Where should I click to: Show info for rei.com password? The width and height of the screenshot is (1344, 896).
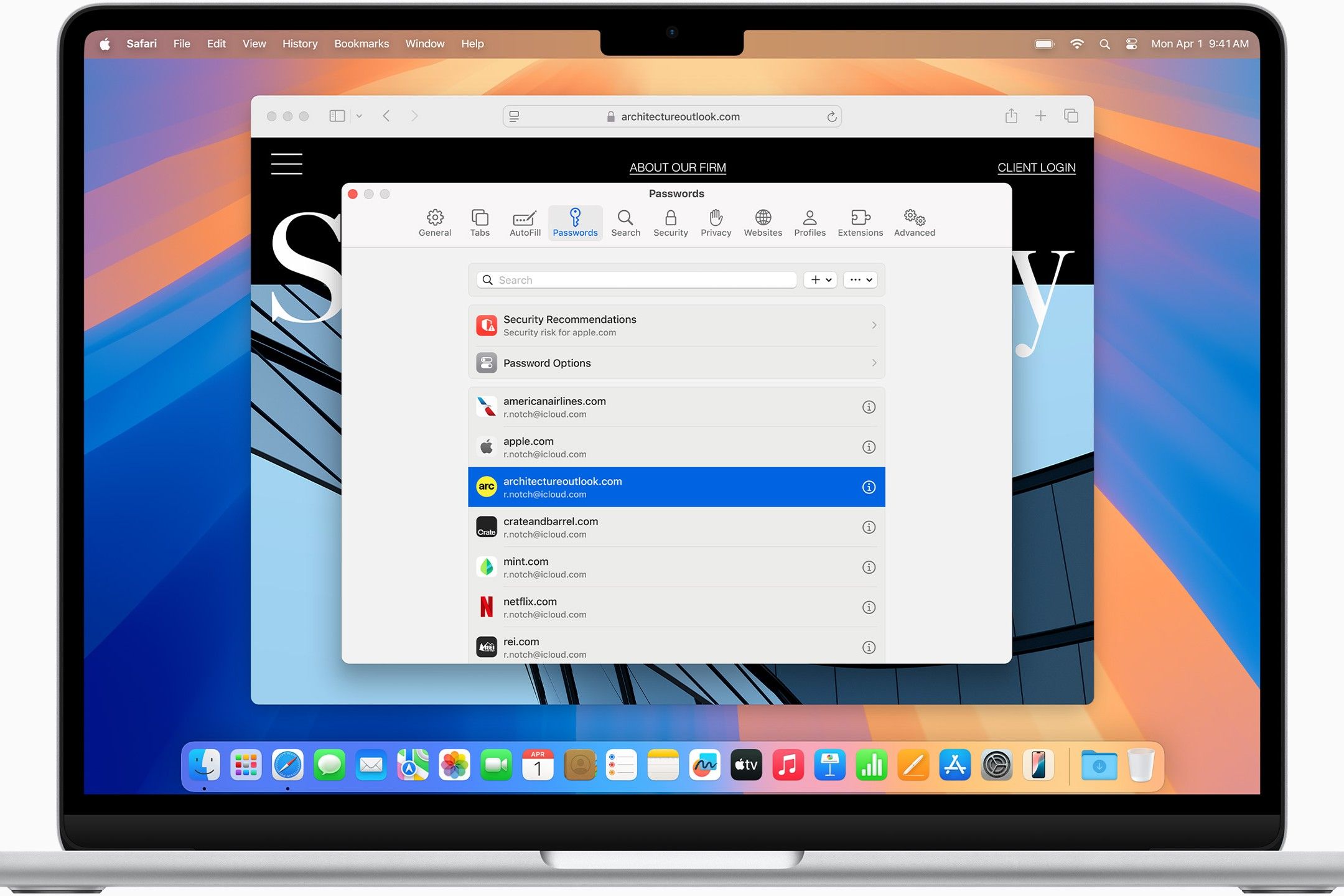pyautogui.click(x=869, y=647)
